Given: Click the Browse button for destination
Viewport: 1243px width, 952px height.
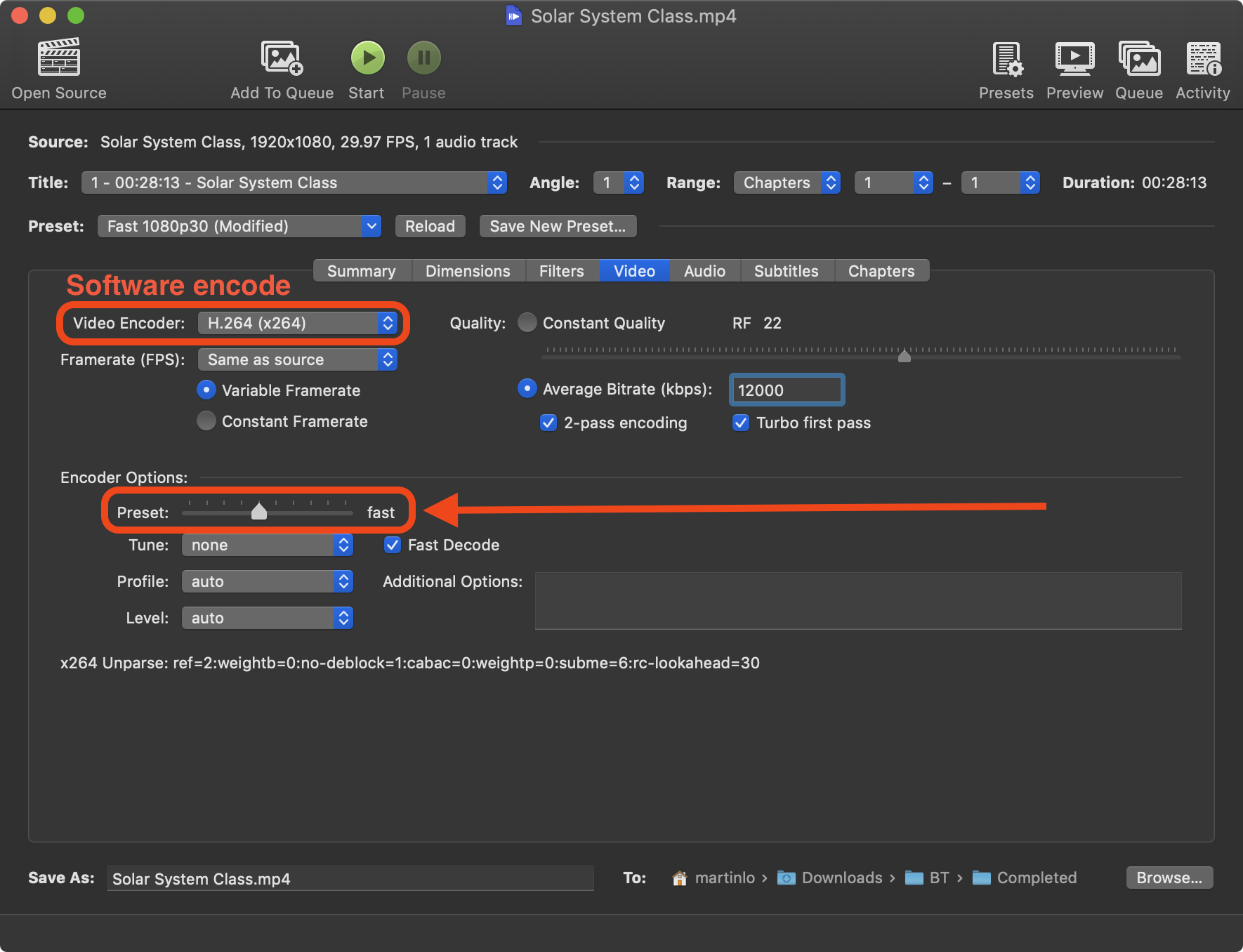Looking at the screenshot, I should point(1169,878).
